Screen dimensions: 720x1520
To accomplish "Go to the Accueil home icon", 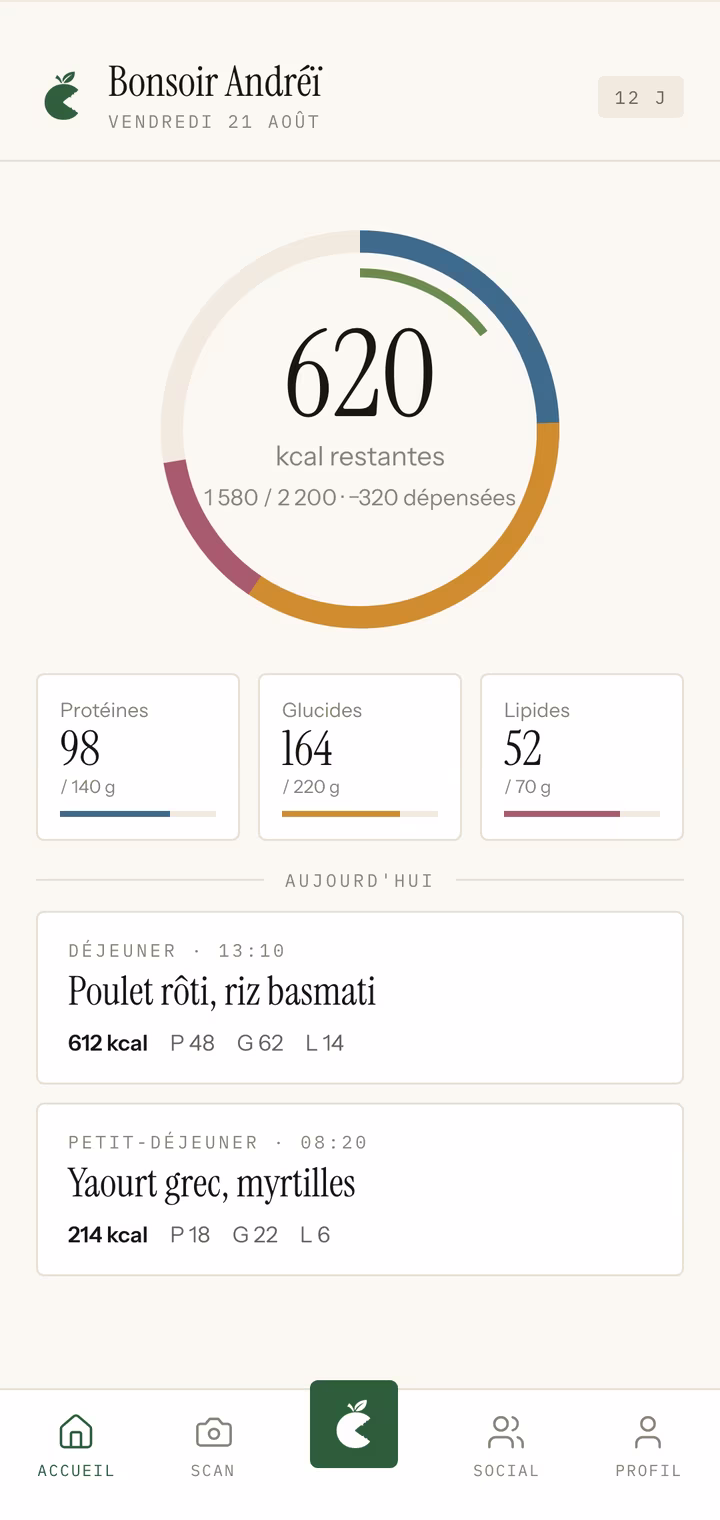I will tap(76, 1432).
